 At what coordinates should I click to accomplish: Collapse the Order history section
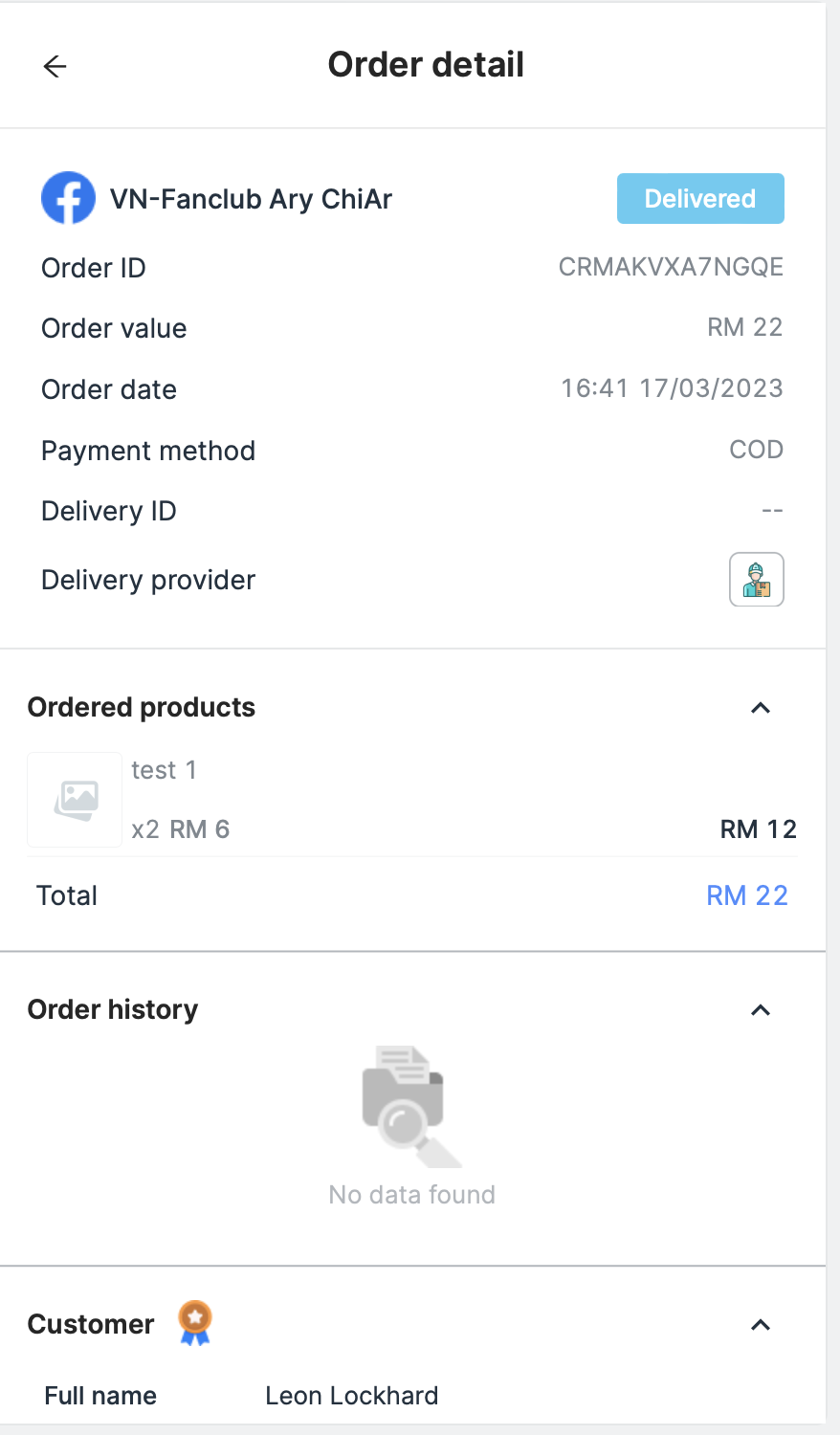coord(761,1010)
